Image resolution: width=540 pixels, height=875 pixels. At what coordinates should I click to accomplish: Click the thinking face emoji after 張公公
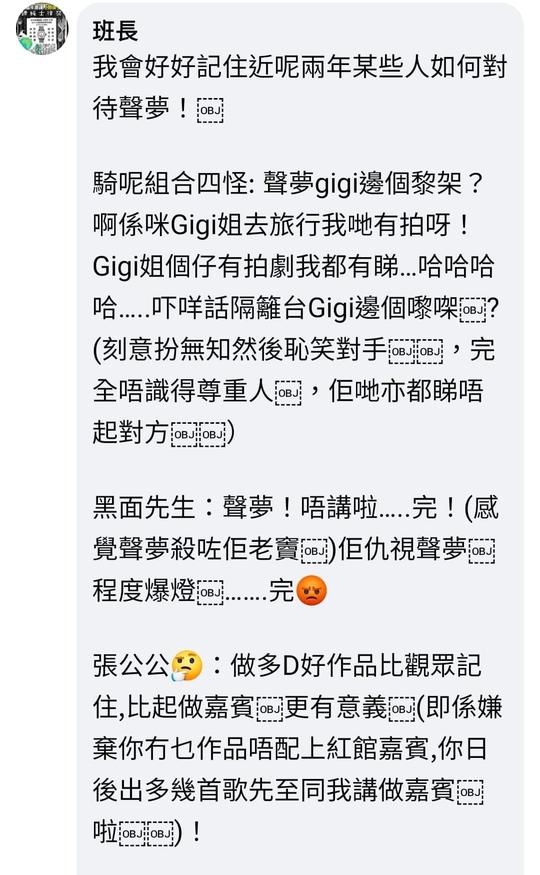tap(187, 665)
